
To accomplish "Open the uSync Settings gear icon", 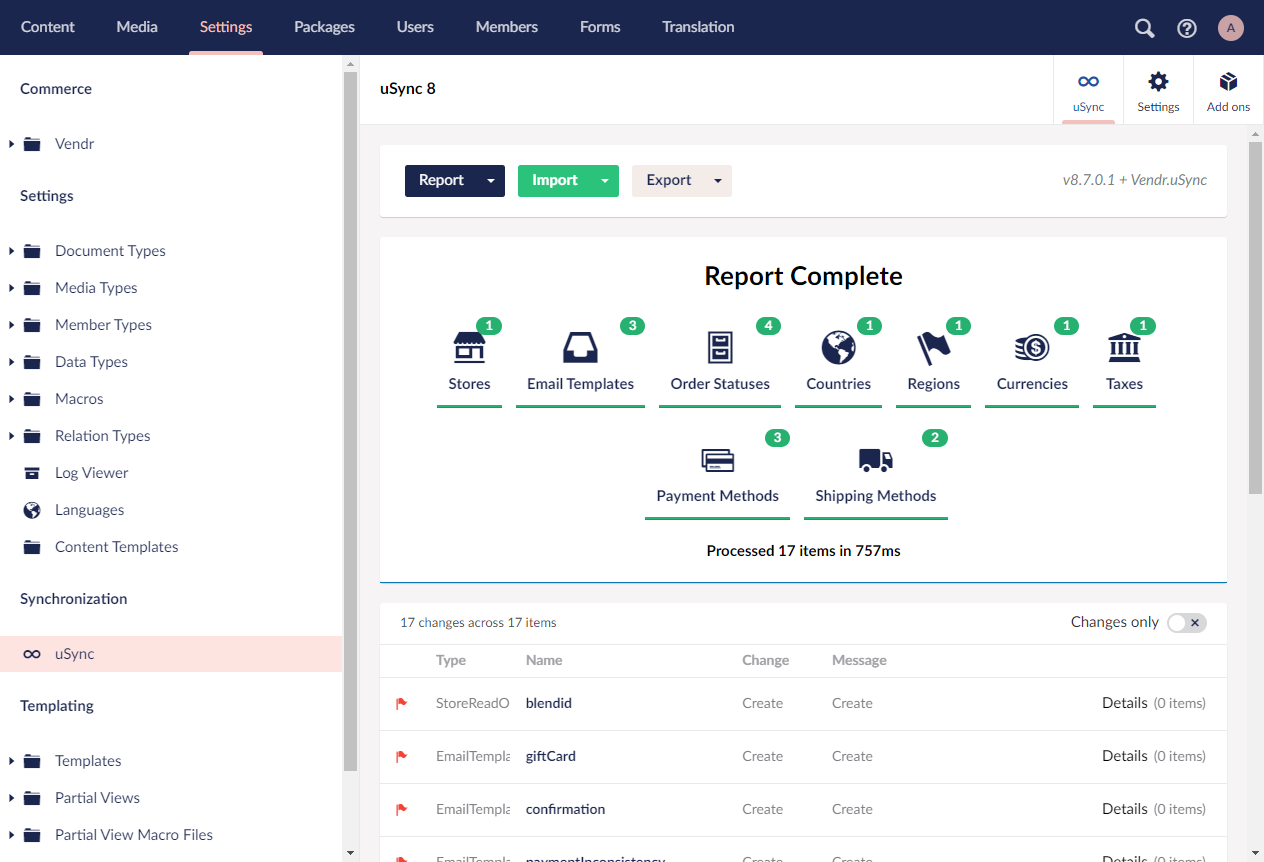I will point(1158,81).
